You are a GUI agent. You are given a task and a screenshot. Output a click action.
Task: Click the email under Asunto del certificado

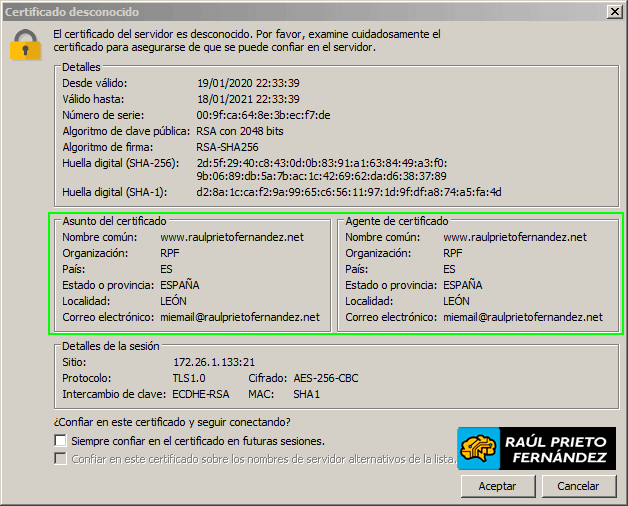click(239, 317)
